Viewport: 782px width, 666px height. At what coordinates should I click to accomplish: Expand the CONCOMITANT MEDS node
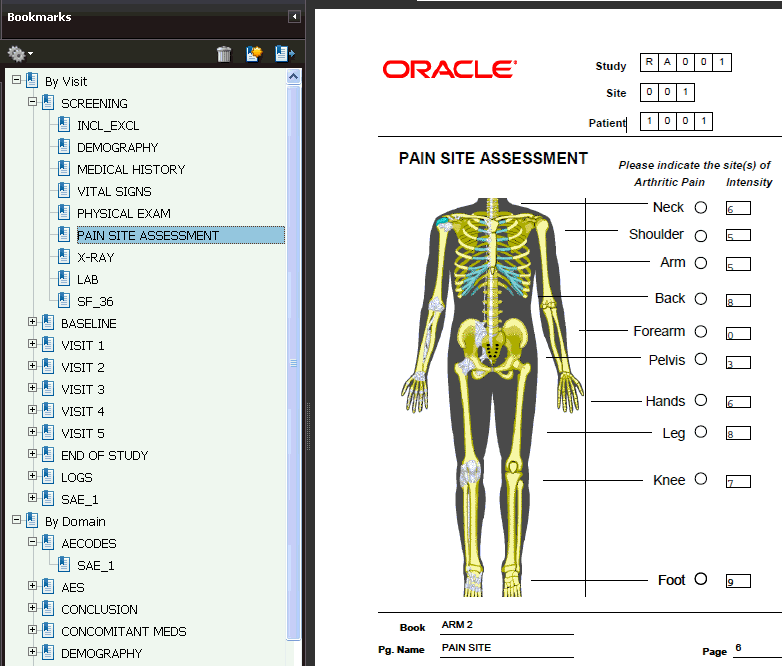[32, 630]
